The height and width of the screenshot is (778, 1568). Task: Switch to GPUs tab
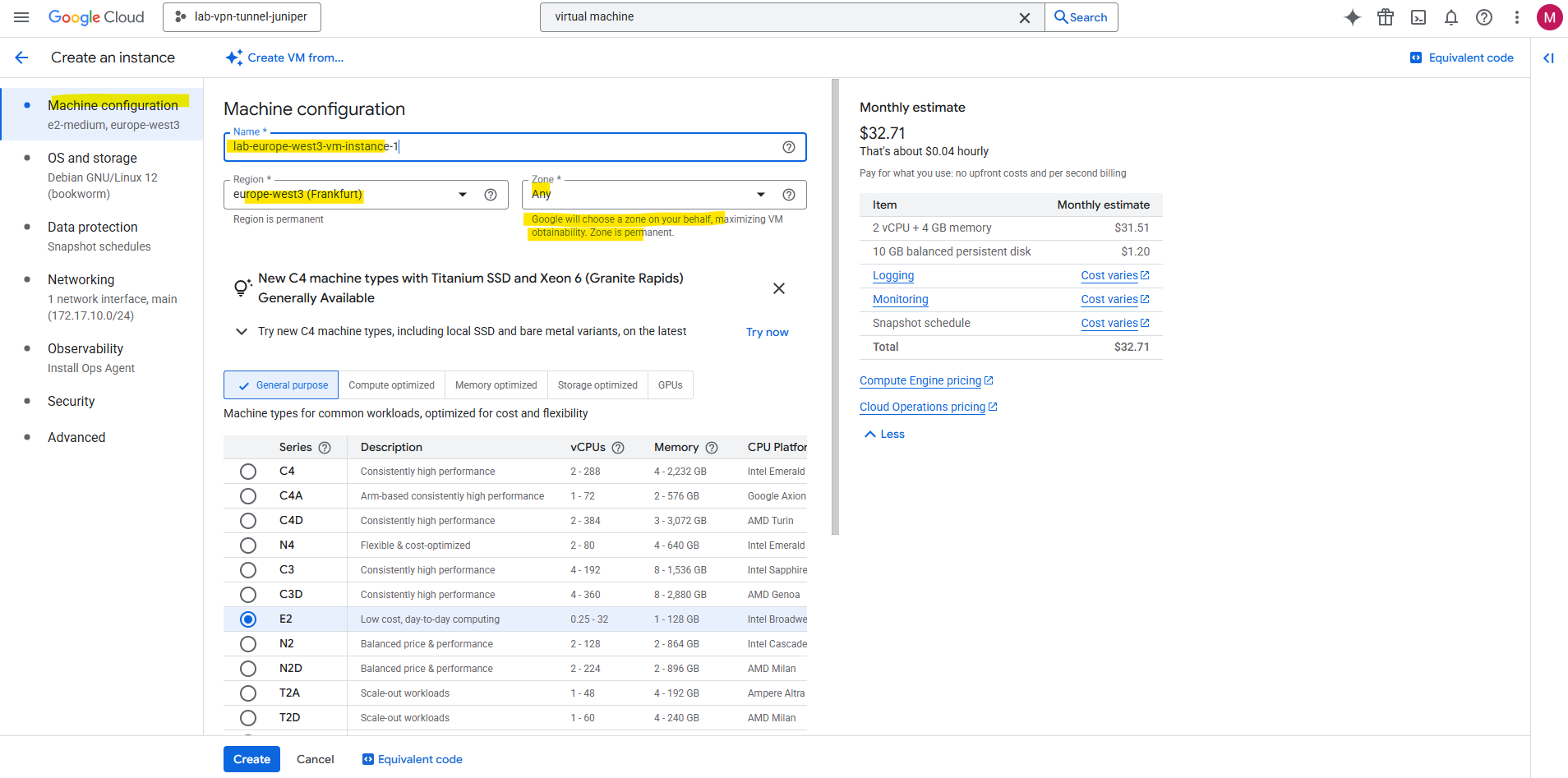[671, 385]
